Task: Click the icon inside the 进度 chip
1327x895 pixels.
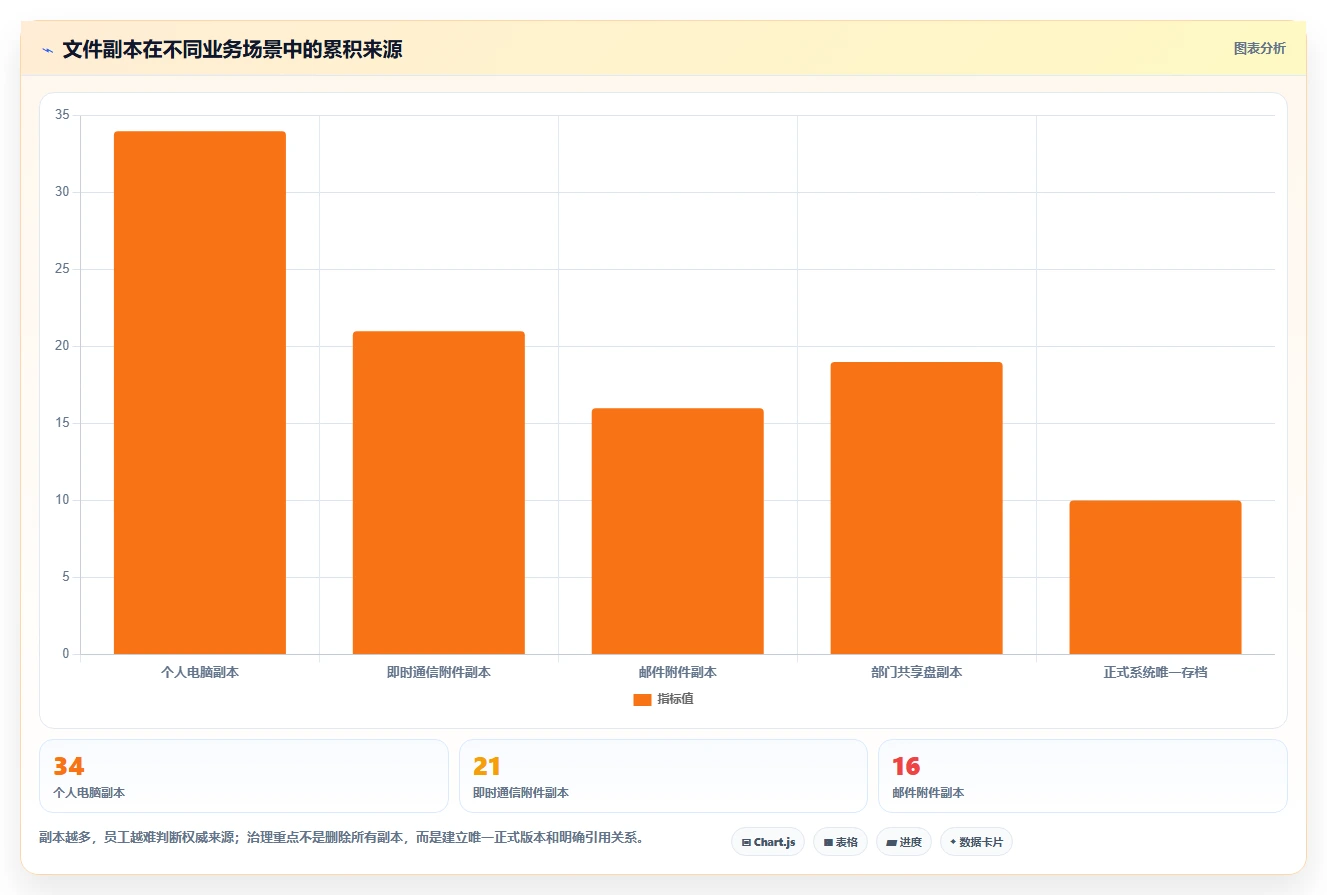Action: (x=891, y=843)
